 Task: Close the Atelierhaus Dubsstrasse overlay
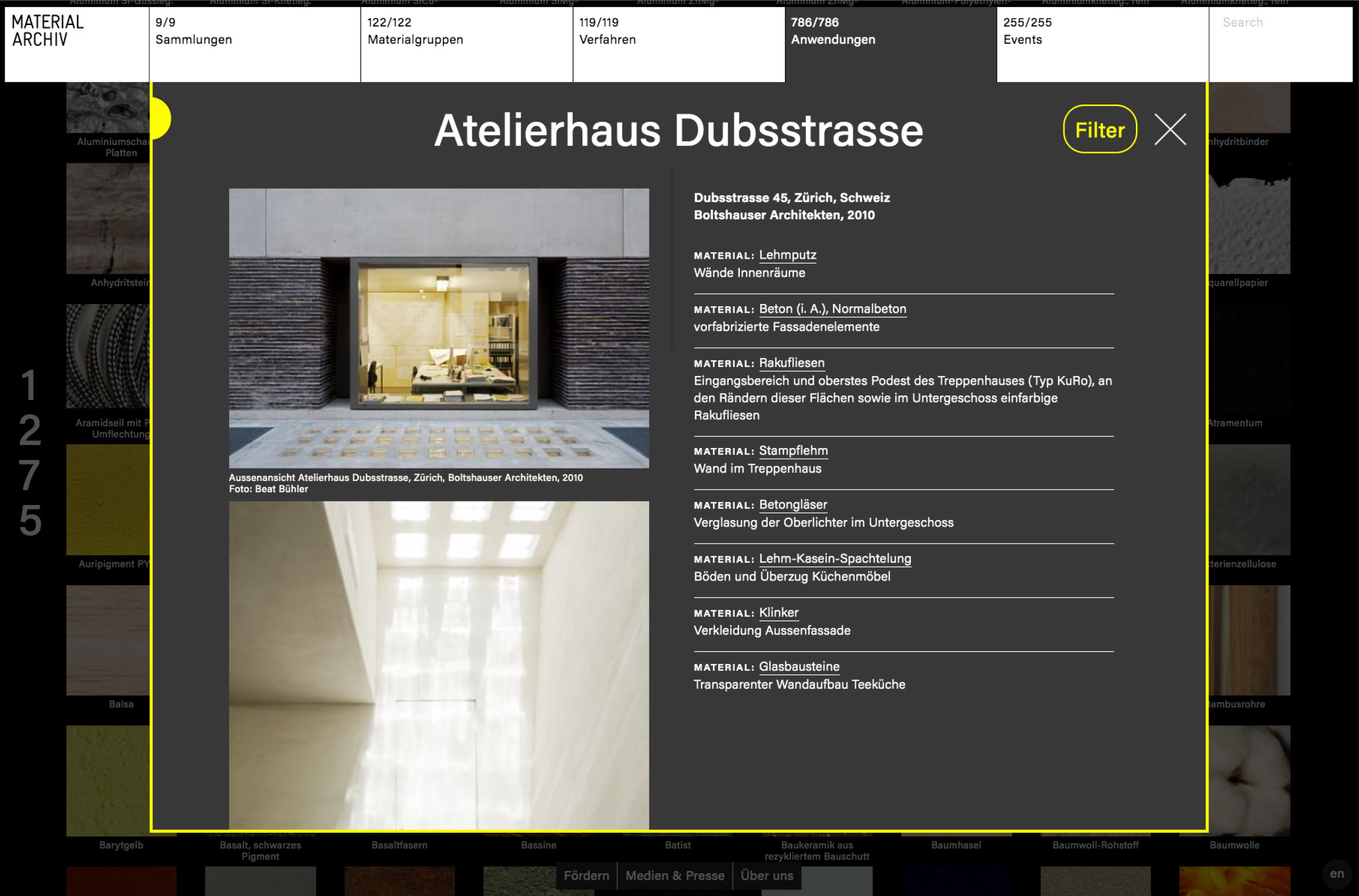[1170, 129]
